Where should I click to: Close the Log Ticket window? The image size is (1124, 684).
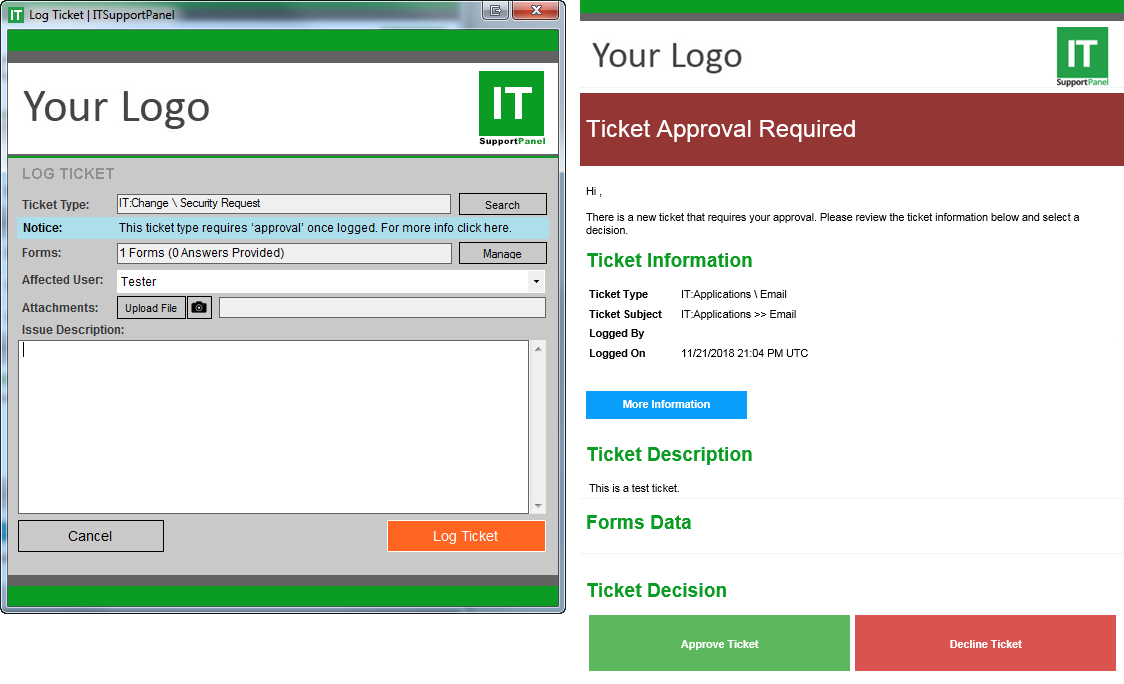pos(537,11)
